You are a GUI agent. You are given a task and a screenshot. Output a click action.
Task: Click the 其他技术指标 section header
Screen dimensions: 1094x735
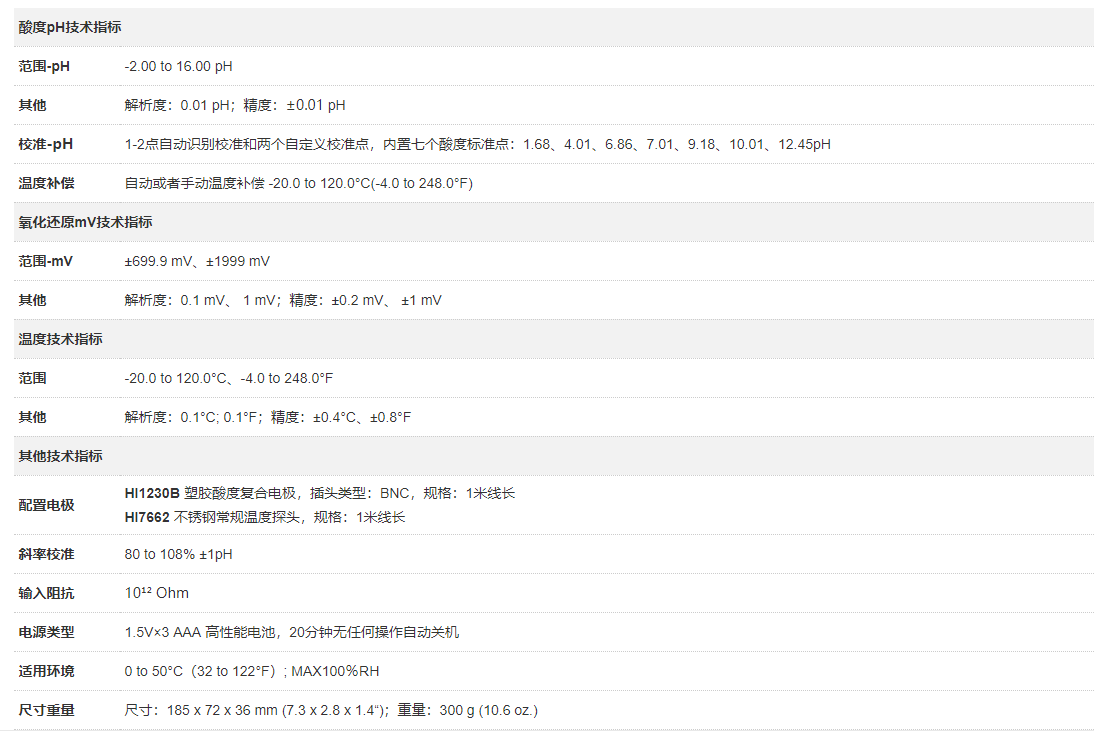pyautogui.click(x=60, y=456)
